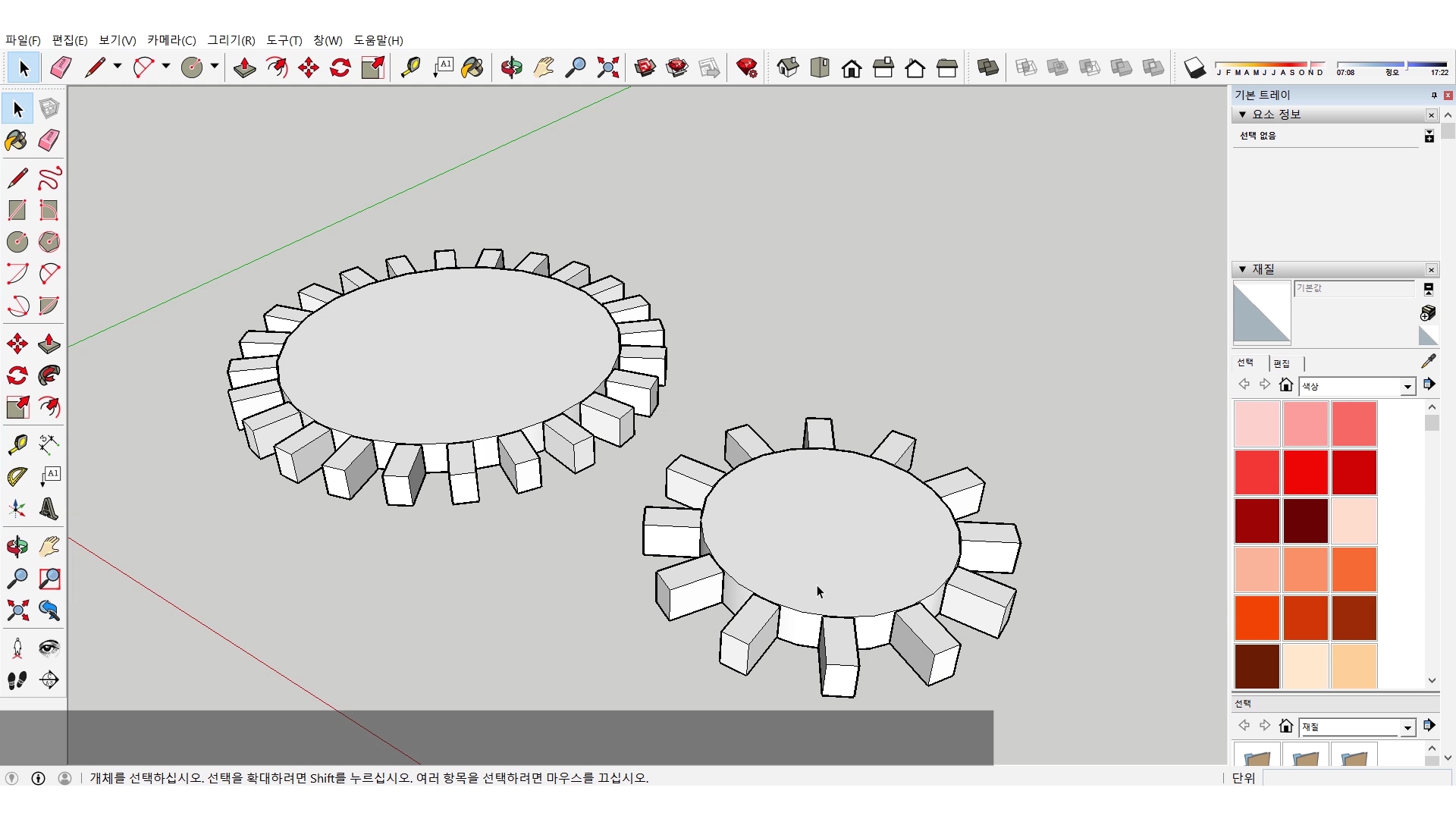Image resolution: width=1456 pixels, height=819 pixels.
Task: Open the 카메라(C) menu
Action: (x=171, y=40)
